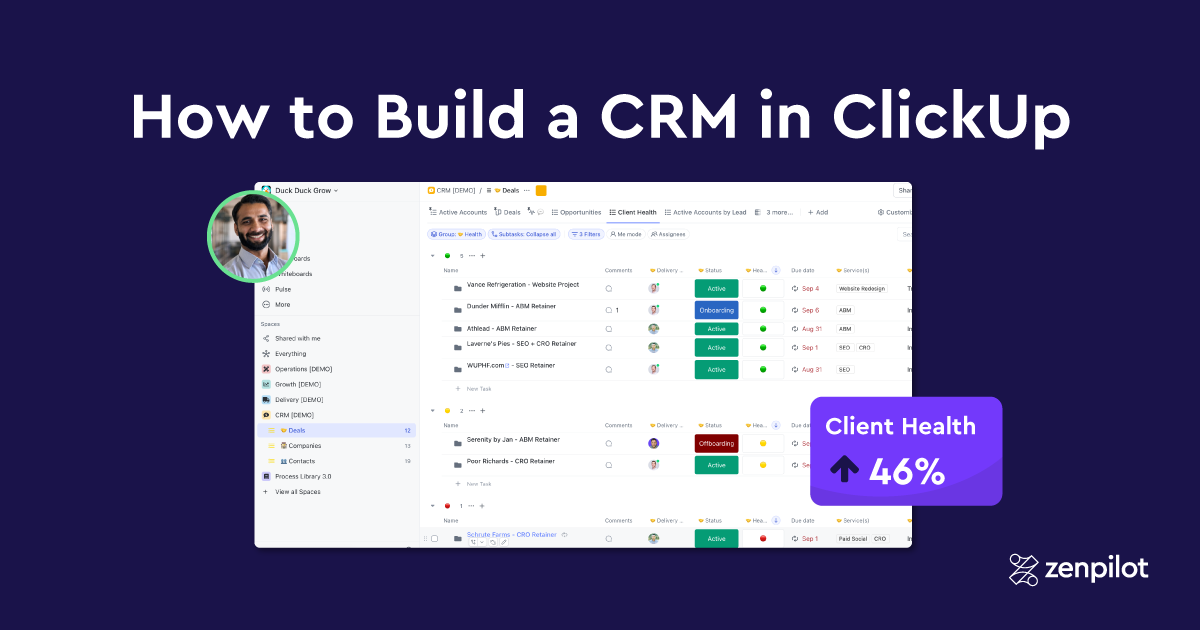Open the Assignees filter
The image size is (1200, 630).
tap(668, 234)
